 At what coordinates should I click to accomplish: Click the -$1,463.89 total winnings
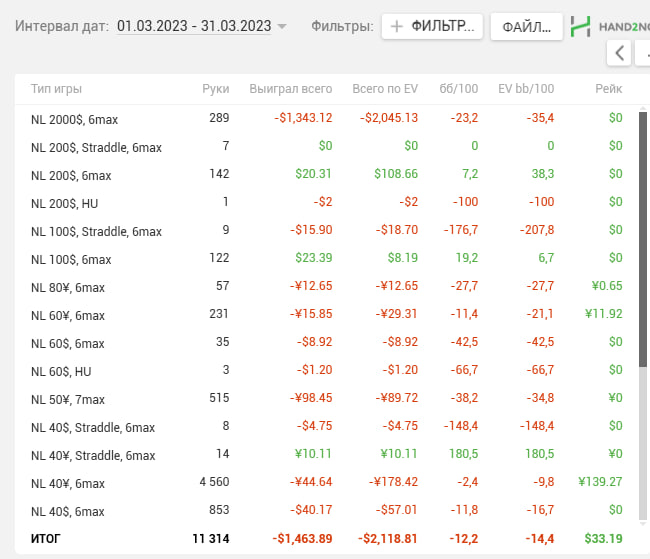pos(302,539)
